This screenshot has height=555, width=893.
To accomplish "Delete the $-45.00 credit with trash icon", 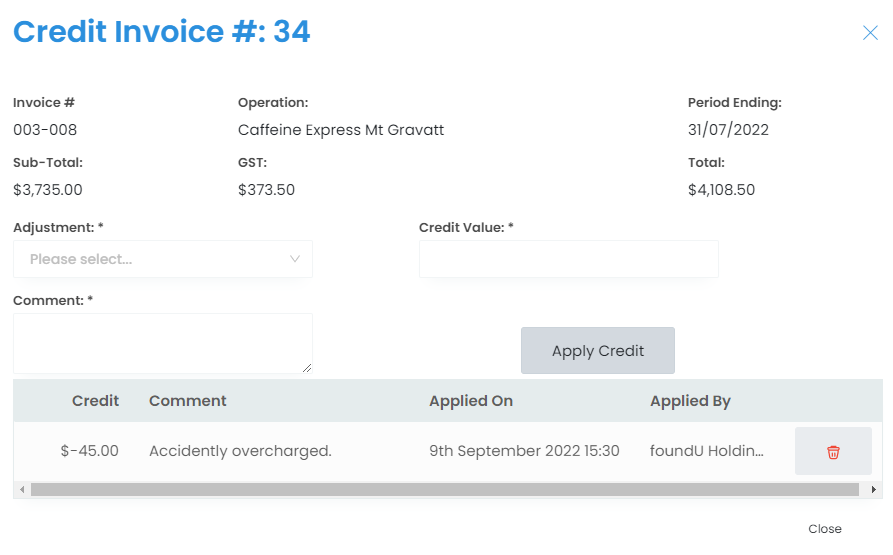I will click(833, 451).
